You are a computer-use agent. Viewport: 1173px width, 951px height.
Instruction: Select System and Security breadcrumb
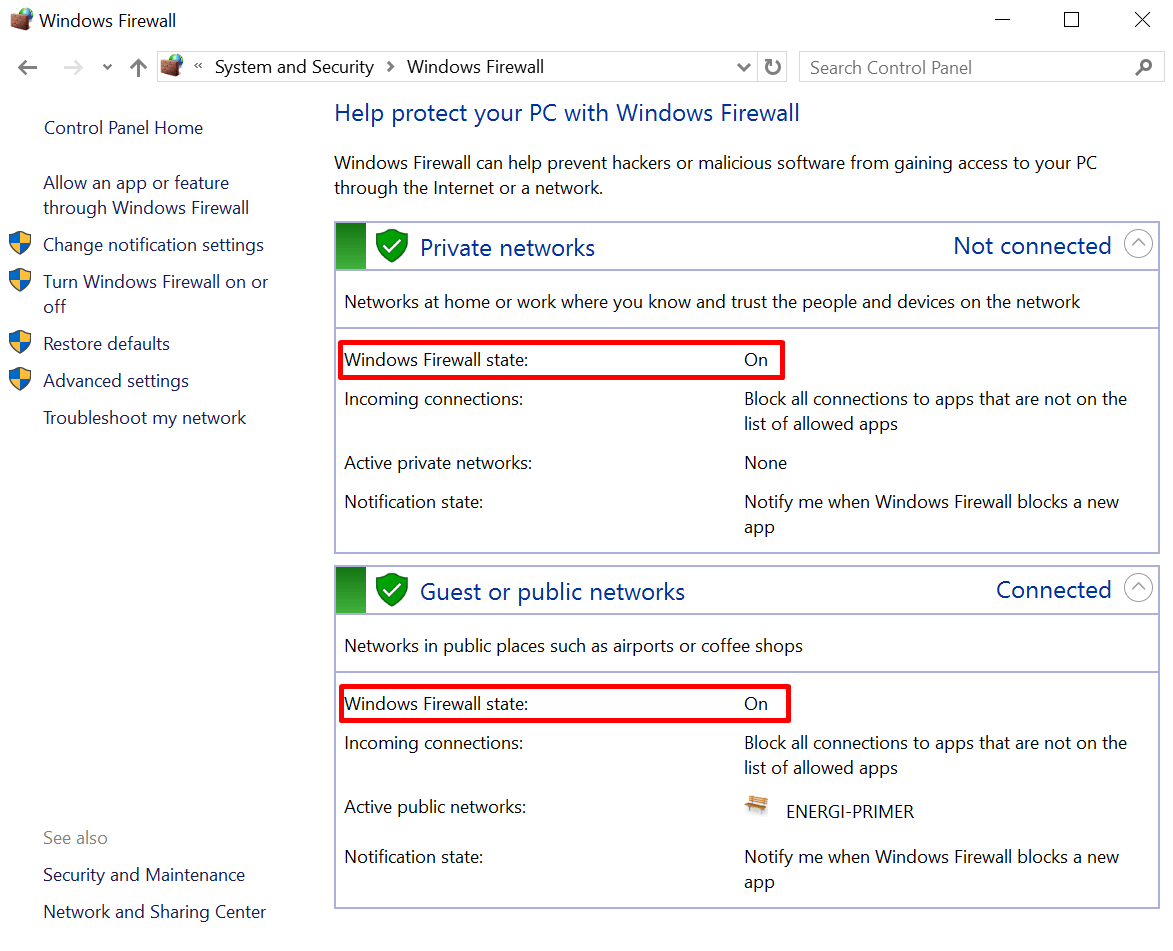294,67
